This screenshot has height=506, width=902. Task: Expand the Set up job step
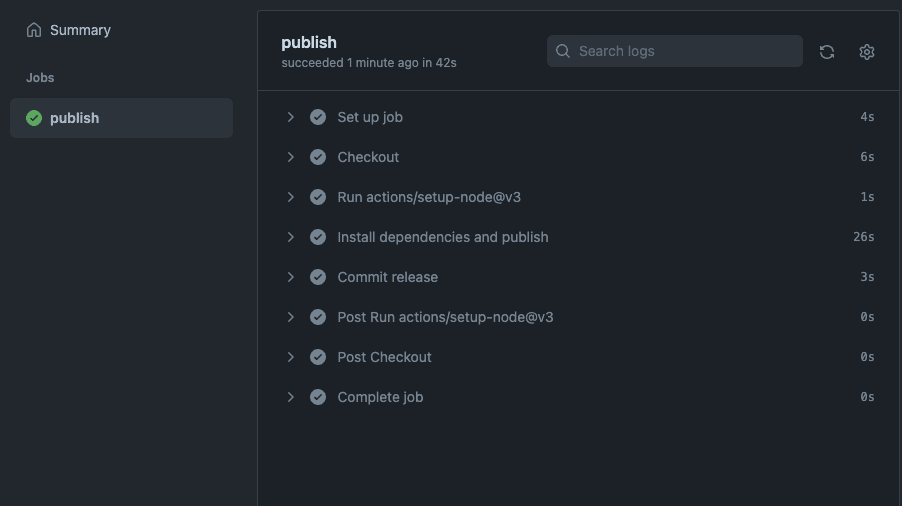tap(291, 117)
